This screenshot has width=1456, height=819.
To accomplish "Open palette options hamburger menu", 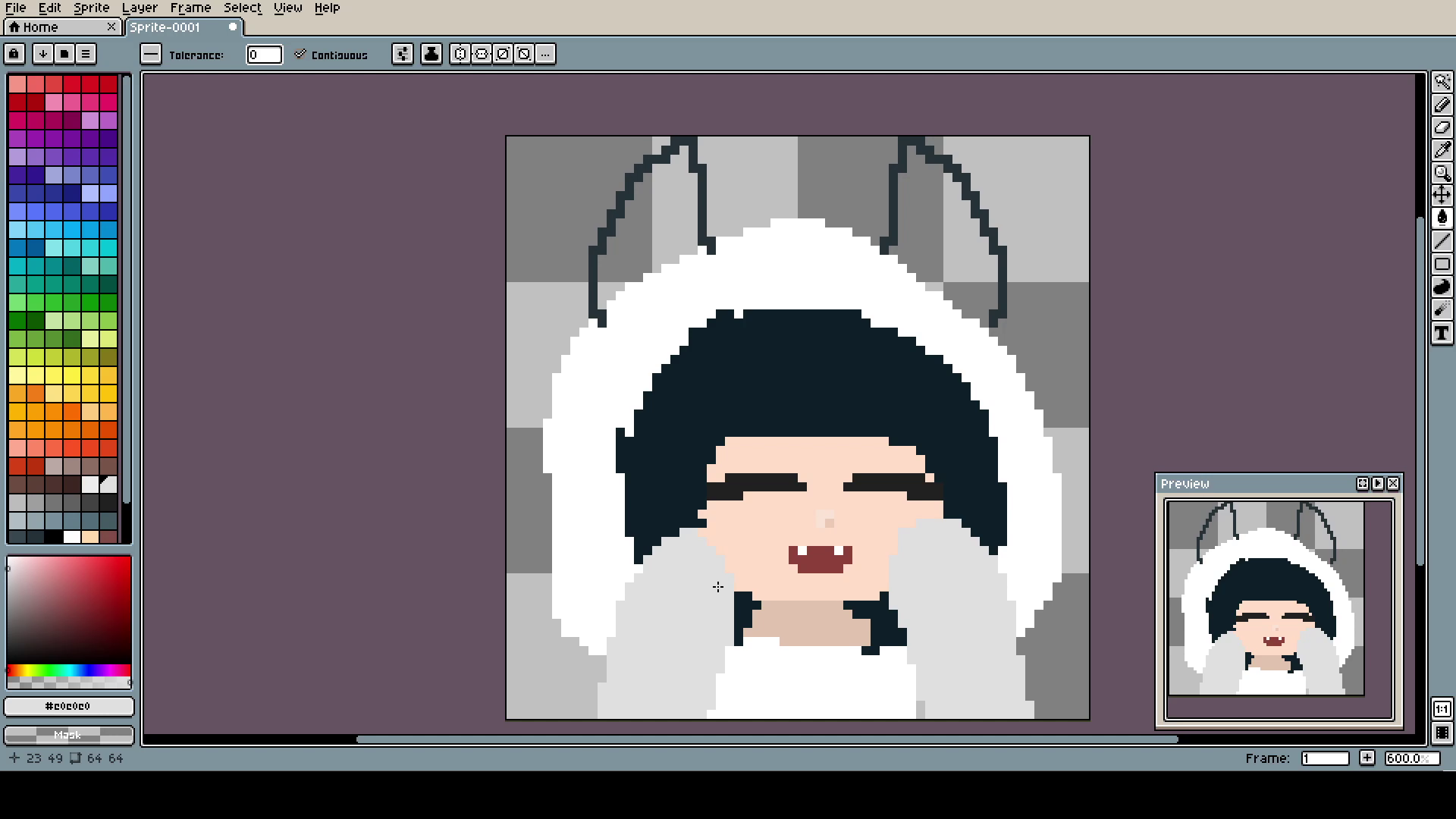I will [86, 54].
